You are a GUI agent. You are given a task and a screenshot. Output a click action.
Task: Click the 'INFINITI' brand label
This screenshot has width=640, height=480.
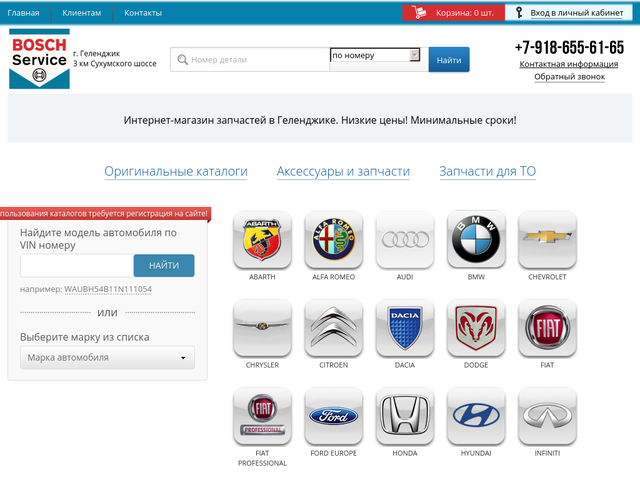coord(547,453)
